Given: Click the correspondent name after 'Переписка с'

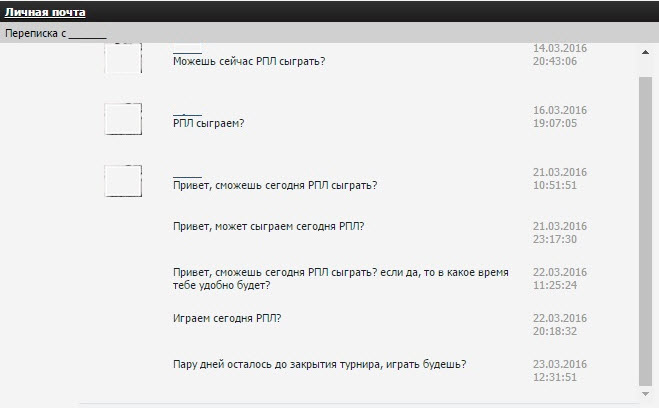Looking at the screenshot, I should [x=87, y=34].
